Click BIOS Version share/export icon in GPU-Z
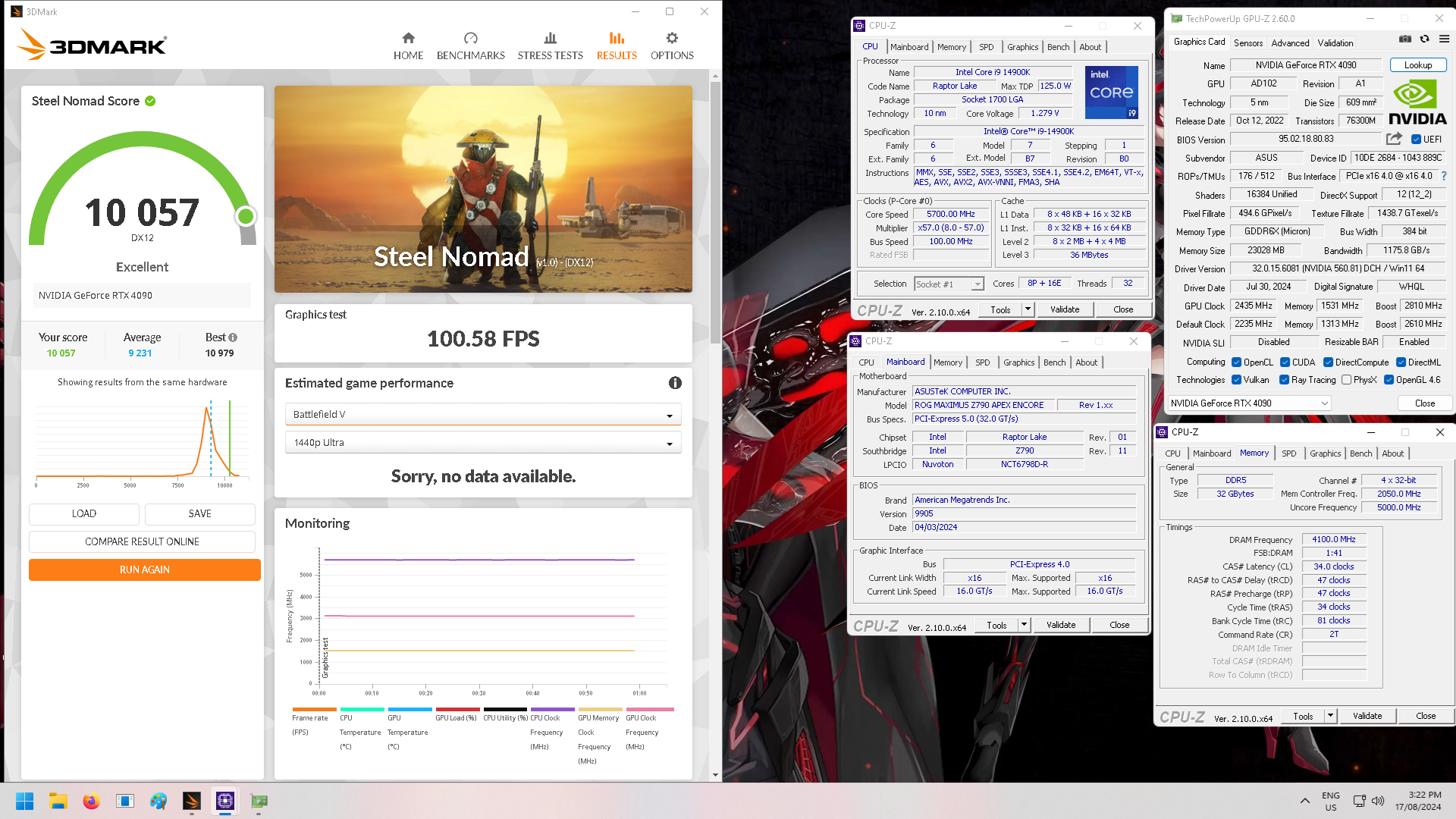This screenshot has height=819, width=1456. [x=1394, y=139]
